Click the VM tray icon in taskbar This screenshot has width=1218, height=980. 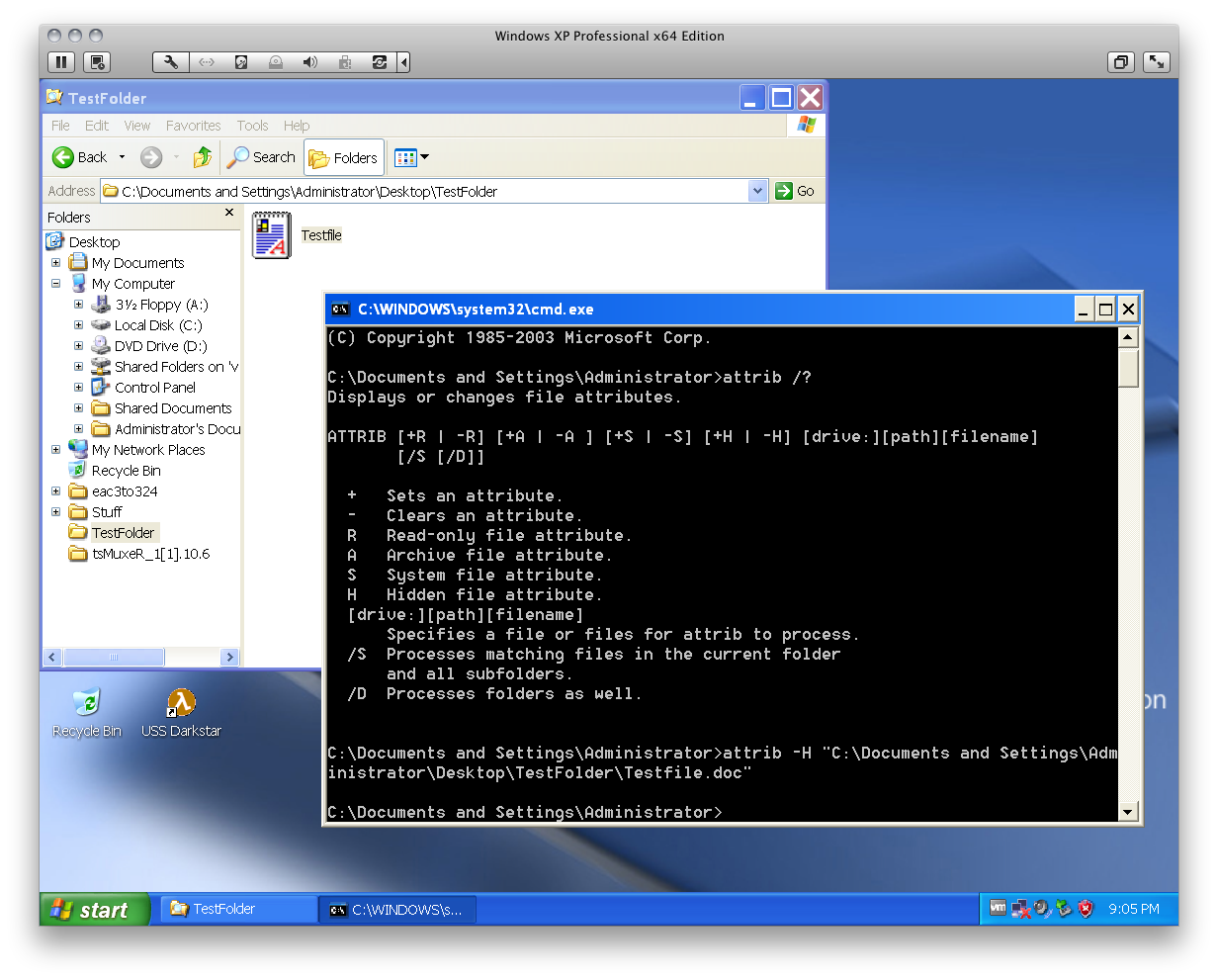coord(999,908)
